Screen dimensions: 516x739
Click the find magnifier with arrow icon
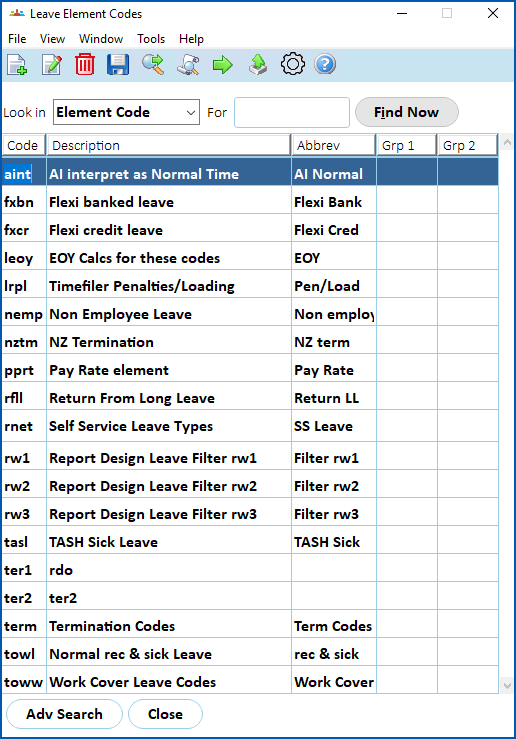coord(153,65)
